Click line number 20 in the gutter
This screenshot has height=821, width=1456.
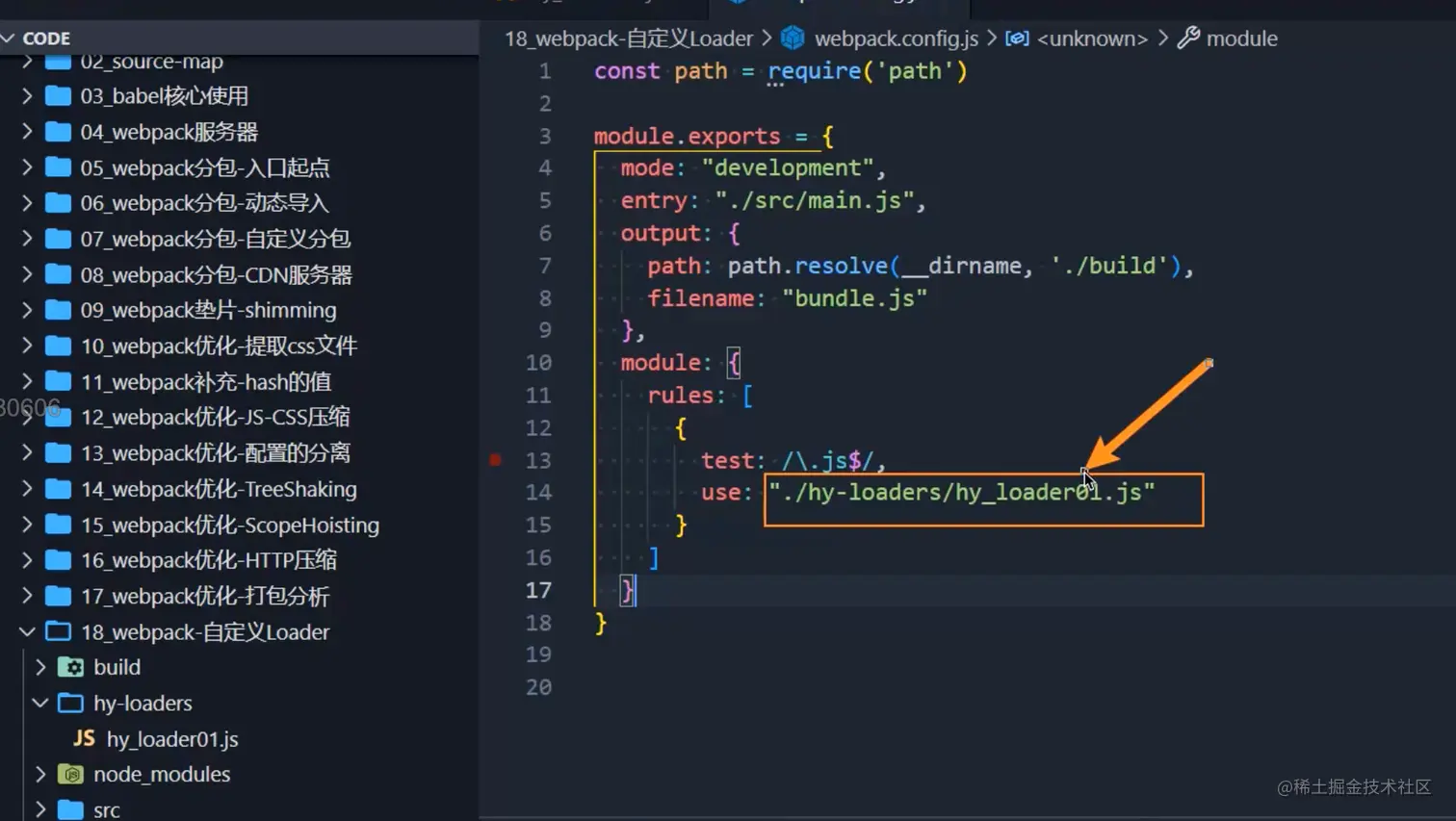(x=539, y=687)
